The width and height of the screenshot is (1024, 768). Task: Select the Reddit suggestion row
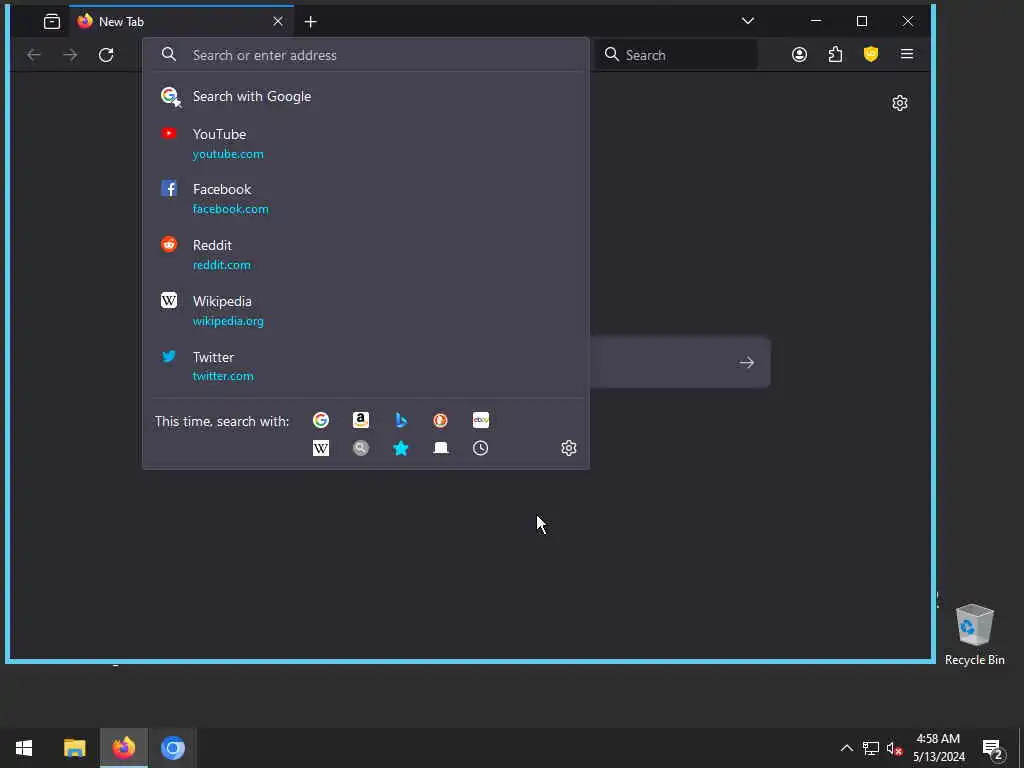tap(366, 255)
